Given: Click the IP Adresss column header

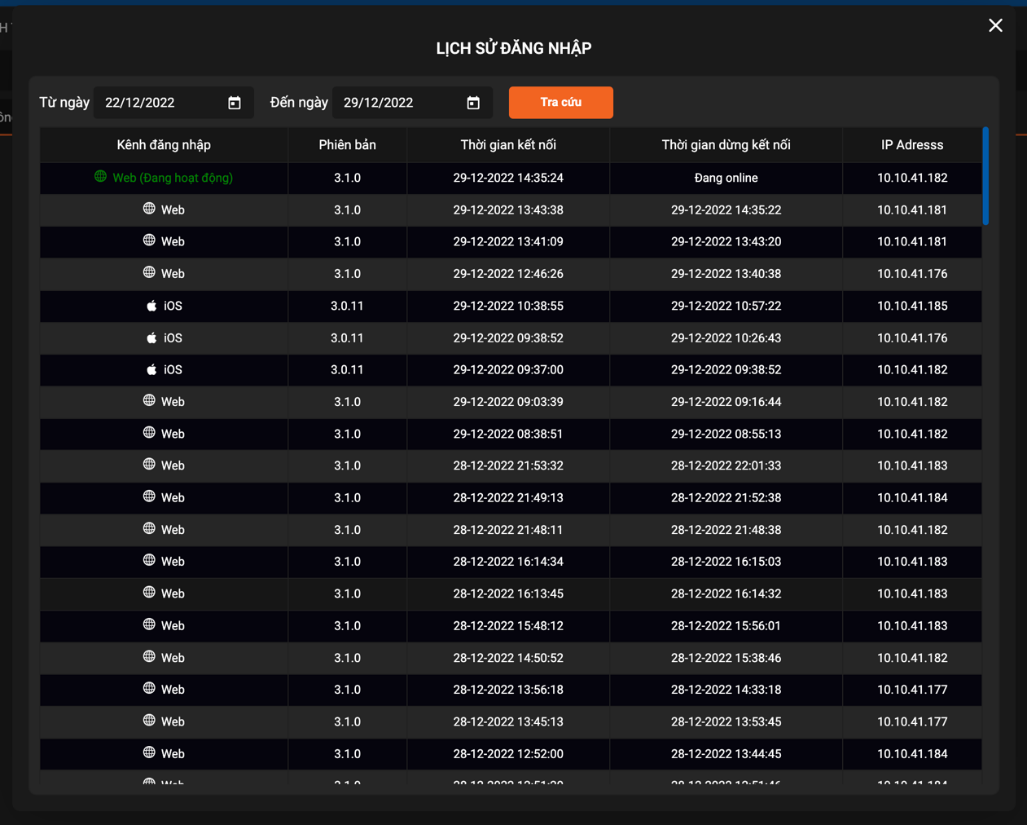Looking at the screenshot, I should click(x=912, y=145).
